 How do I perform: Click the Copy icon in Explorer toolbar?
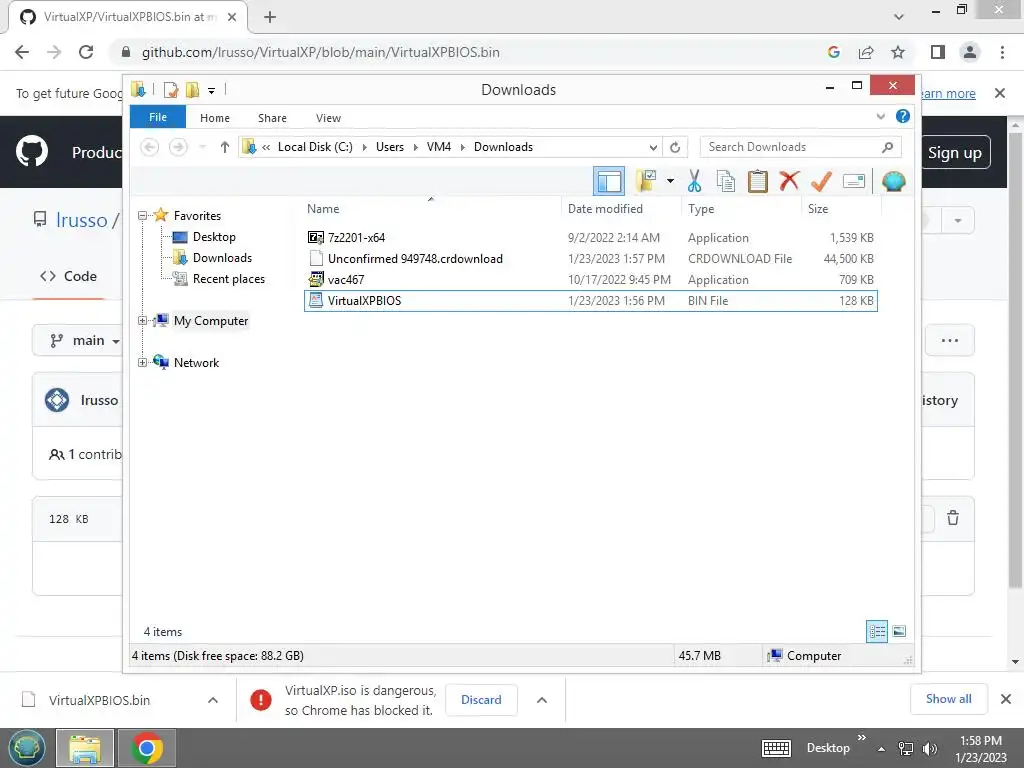(x=726, y=181)
